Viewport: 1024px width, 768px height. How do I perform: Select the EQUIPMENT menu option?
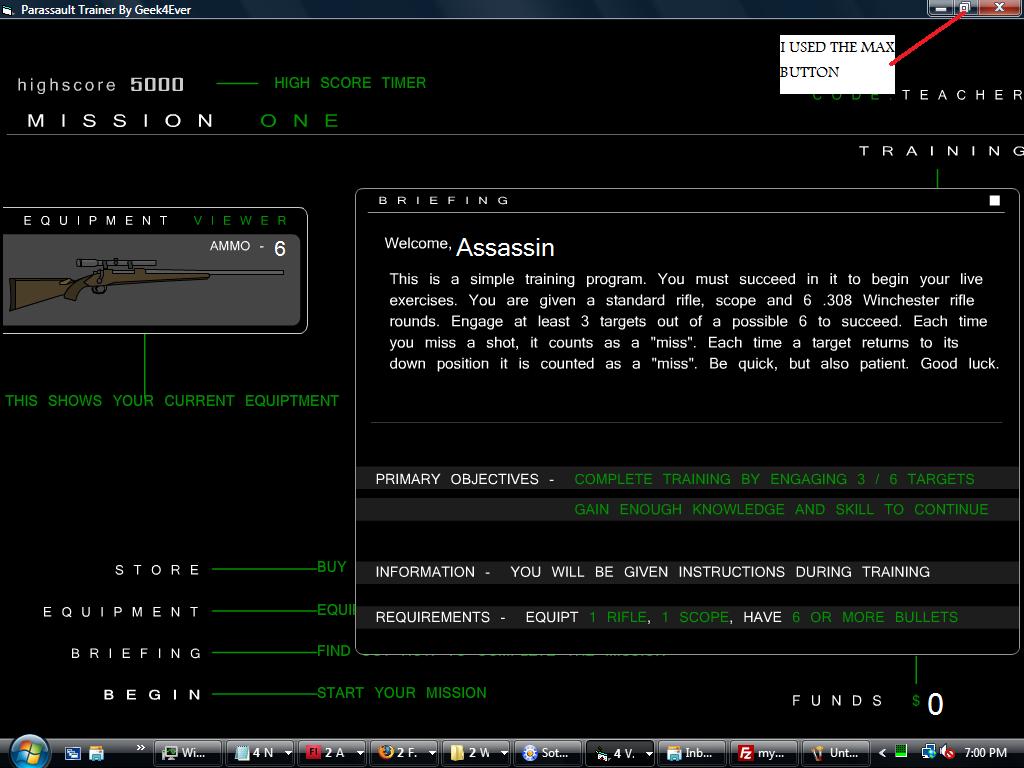(122, 612)
